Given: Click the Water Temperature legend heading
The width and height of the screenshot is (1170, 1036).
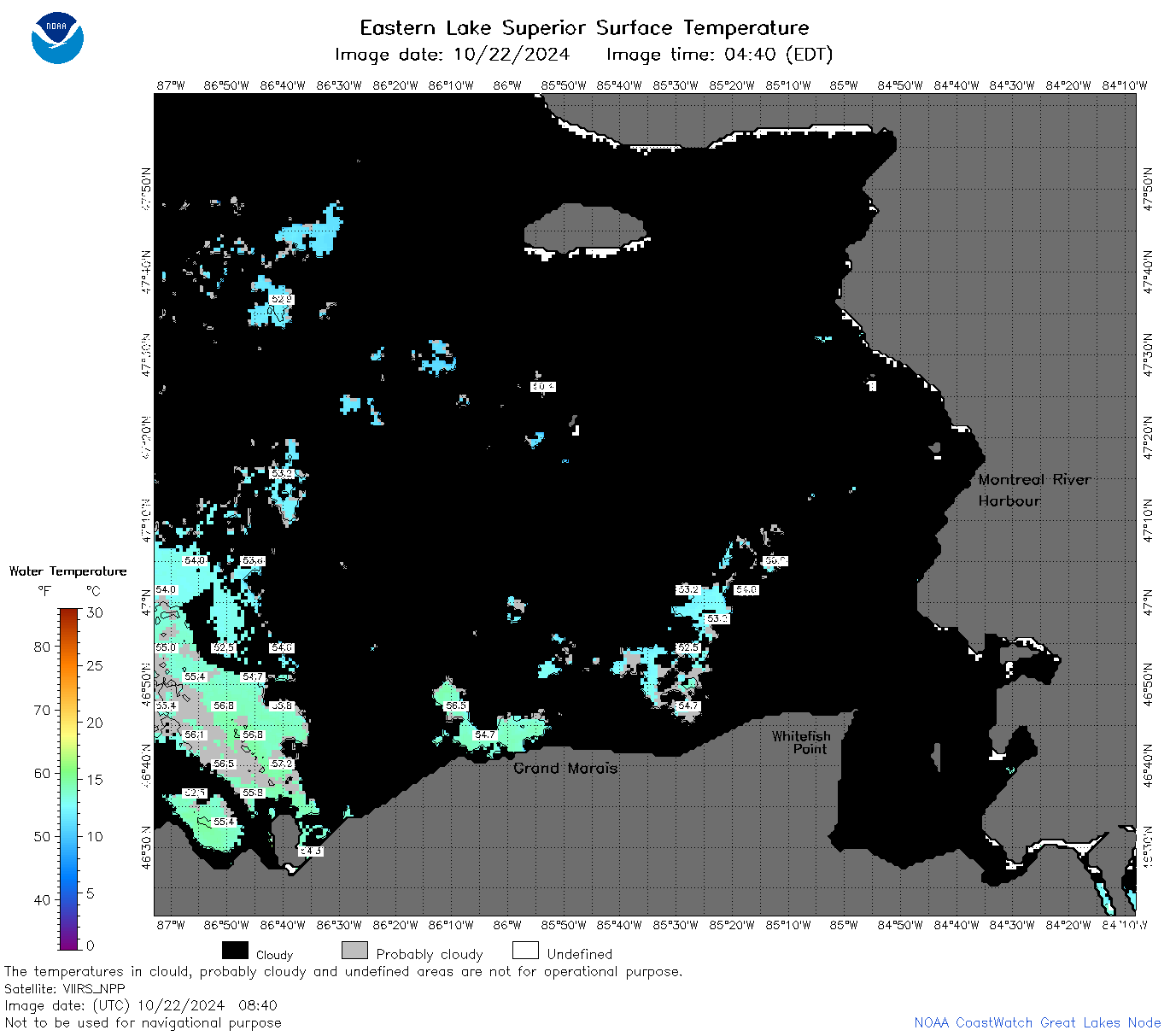Looking at the screenshot, I should [x=68, y=571].
